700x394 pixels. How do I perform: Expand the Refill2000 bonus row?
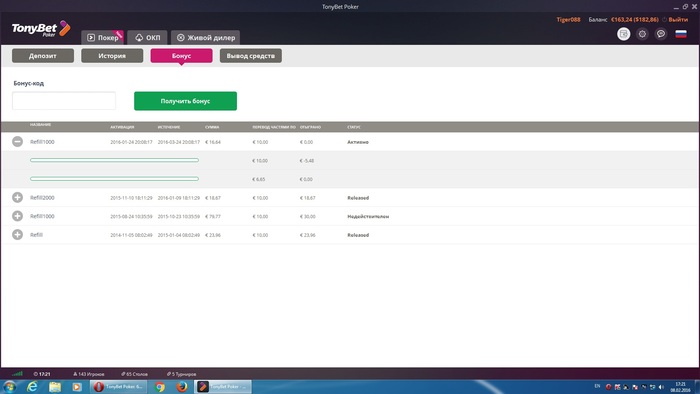pyautogui.click(x=17, y=198)
